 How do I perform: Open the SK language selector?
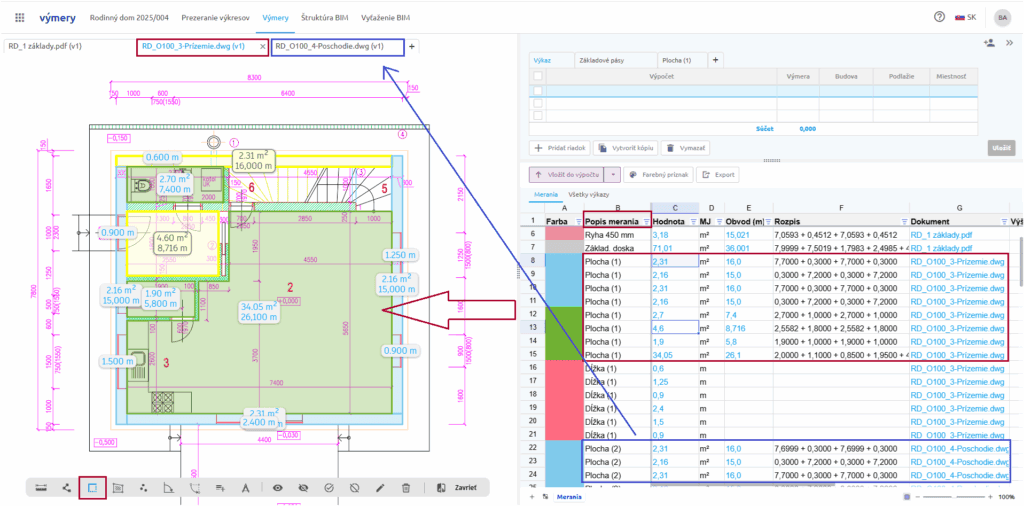[966, 17]
